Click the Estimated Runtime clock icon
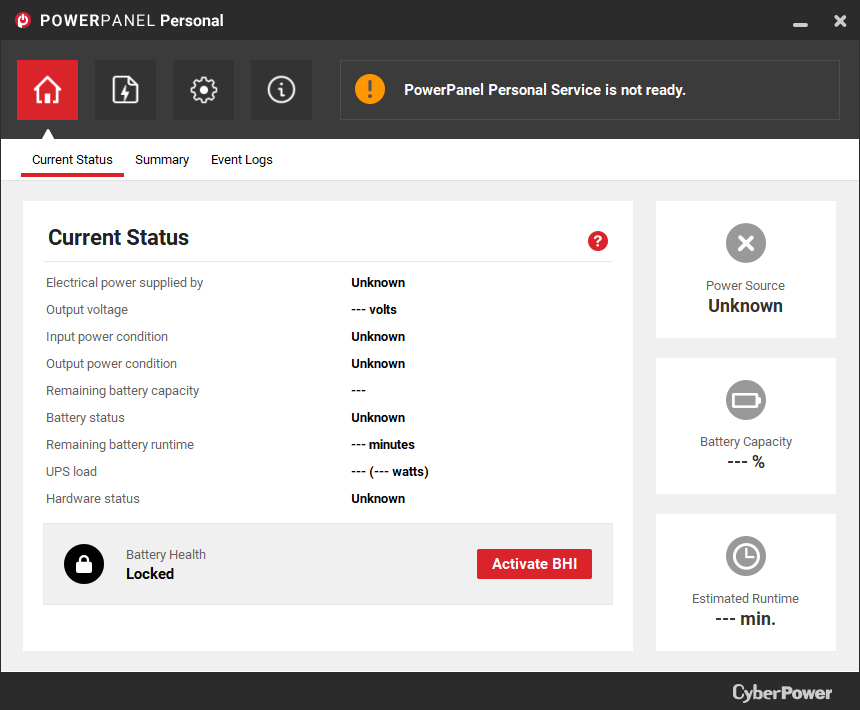 tap(745, 556)
